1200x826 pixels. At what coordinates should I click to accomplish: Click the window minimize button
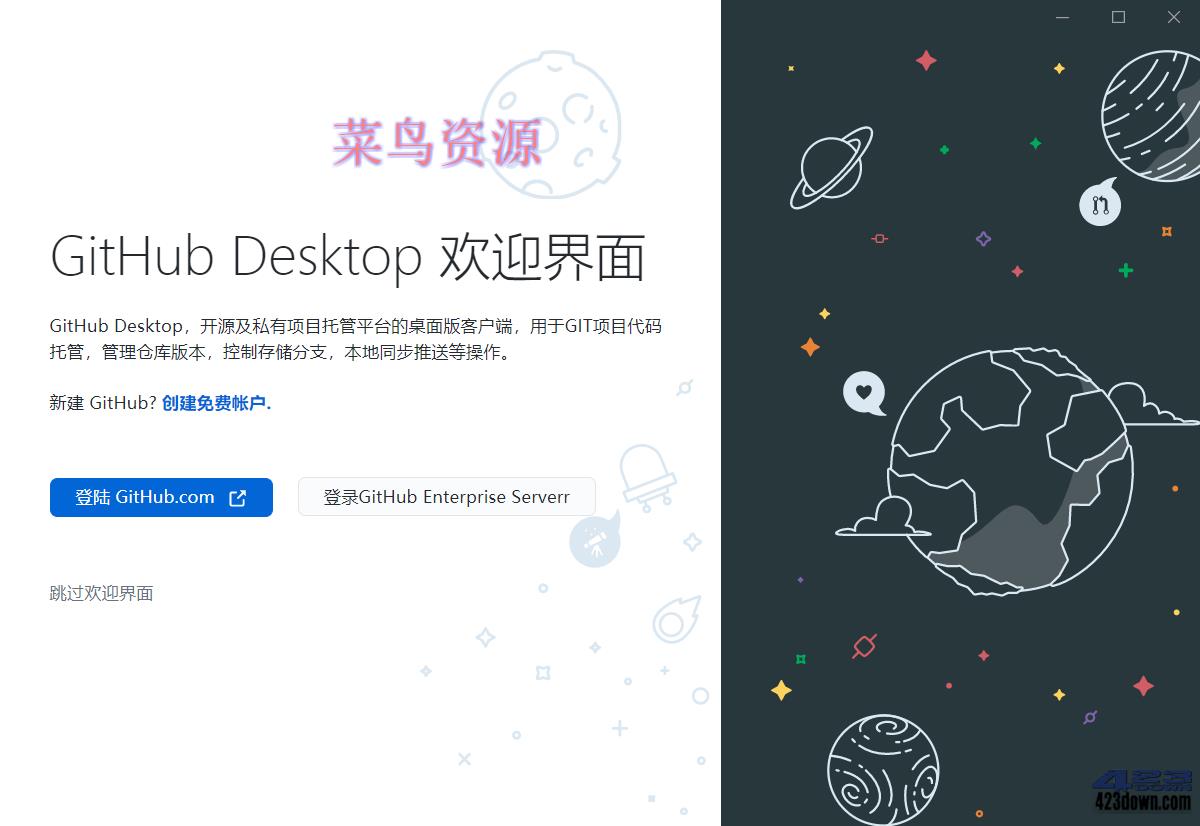coord(1062,17)
